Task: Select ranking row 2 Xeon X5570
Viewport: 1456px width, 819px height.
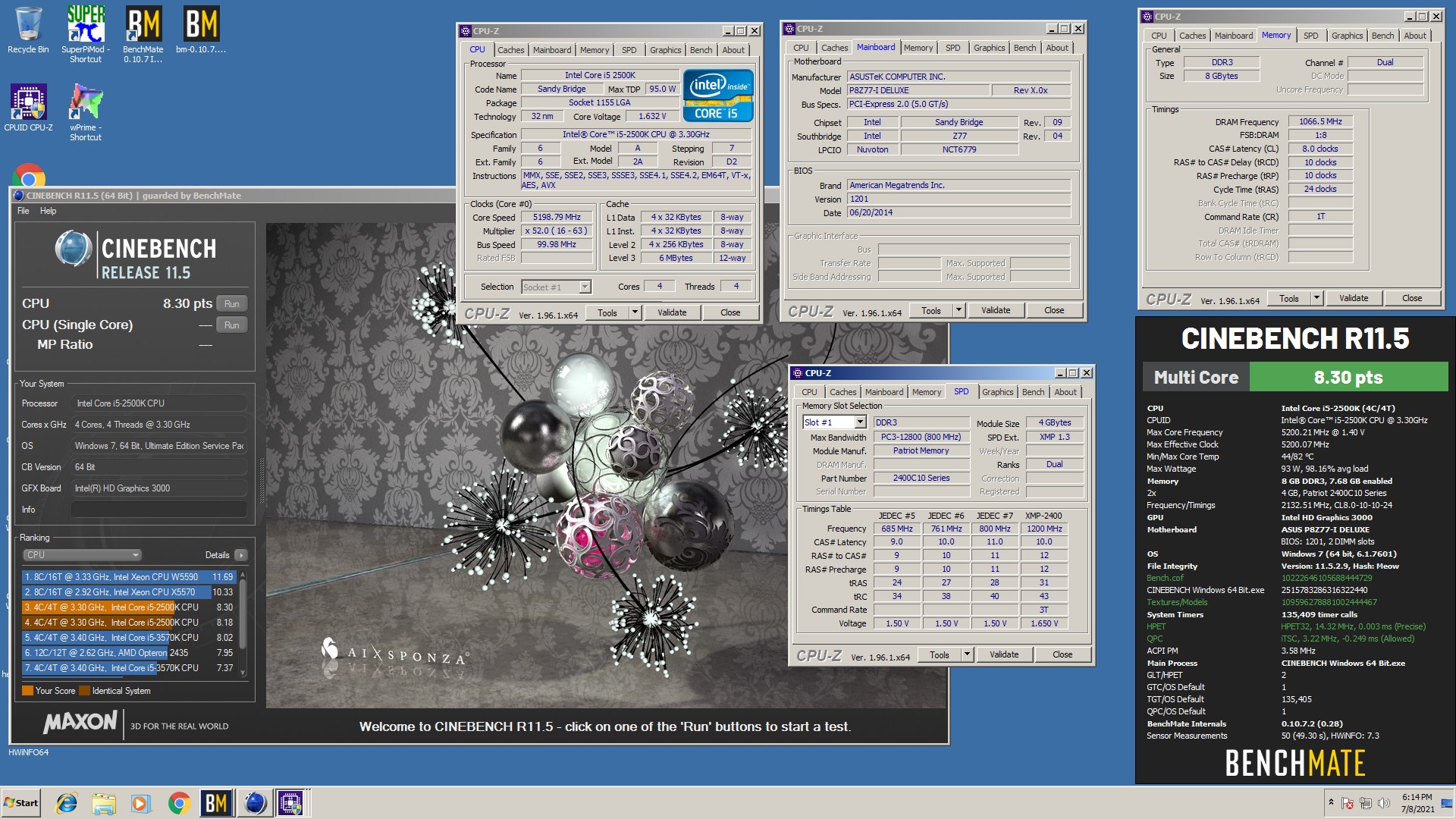Action: 128,592
